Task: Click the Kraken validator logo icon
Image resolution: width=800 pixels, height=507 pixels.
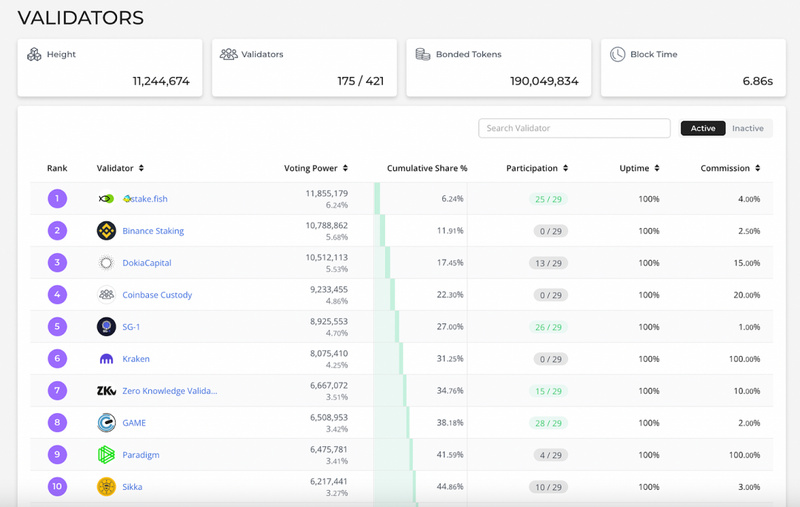Action: pos(106,359)
